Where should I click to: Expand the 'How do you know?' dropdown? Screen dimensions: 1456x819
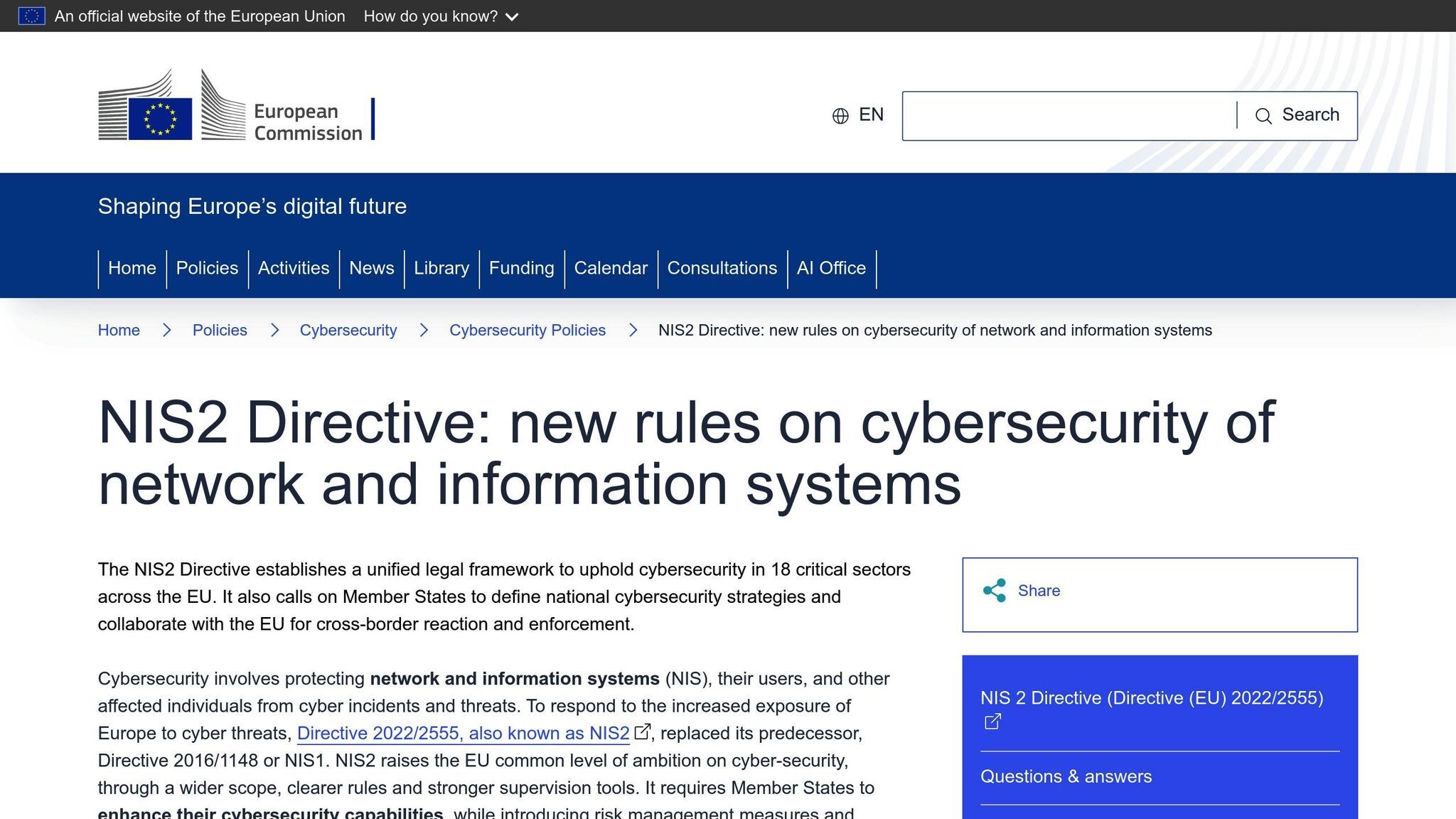pos(431,16)
